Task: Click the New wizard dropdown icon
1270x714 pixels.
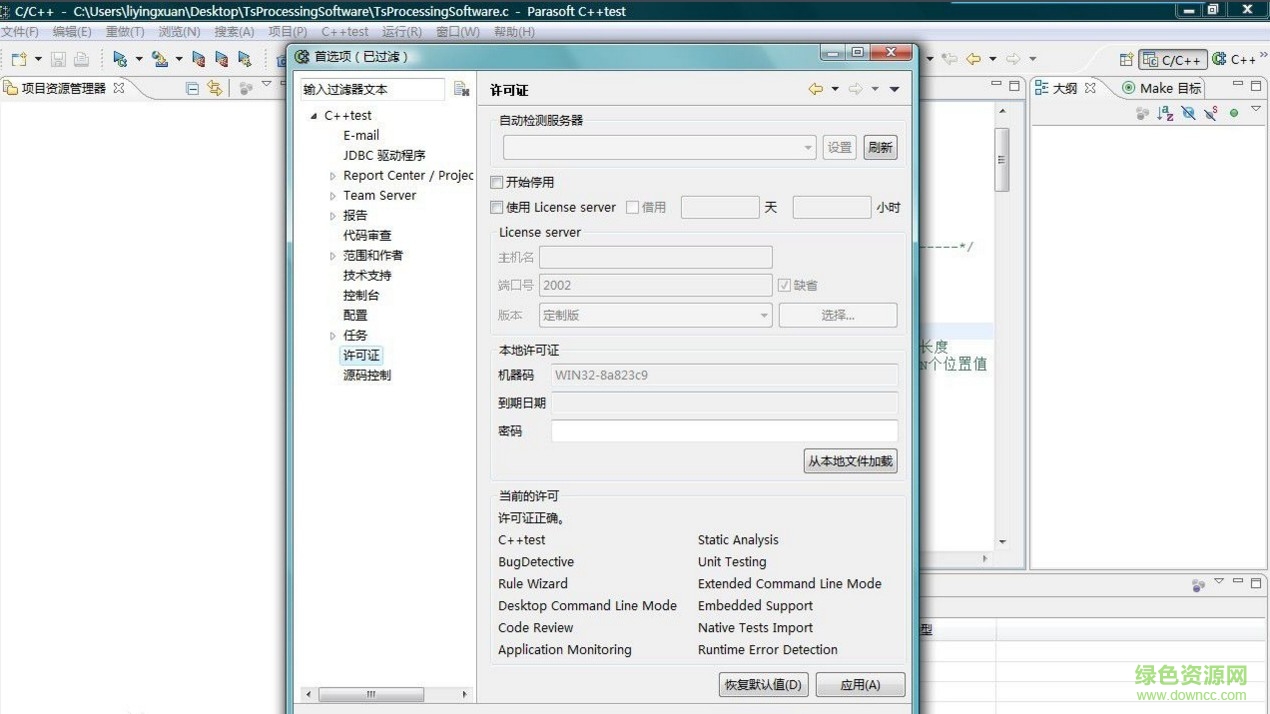Action: click(38, 58)
